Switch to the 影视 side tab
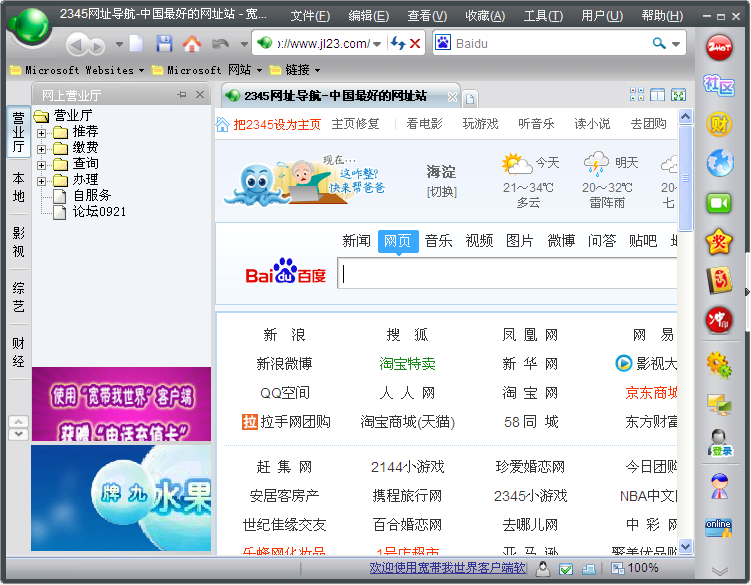The height and width of the screenshot is (585, 751). (x=18, y=242)
